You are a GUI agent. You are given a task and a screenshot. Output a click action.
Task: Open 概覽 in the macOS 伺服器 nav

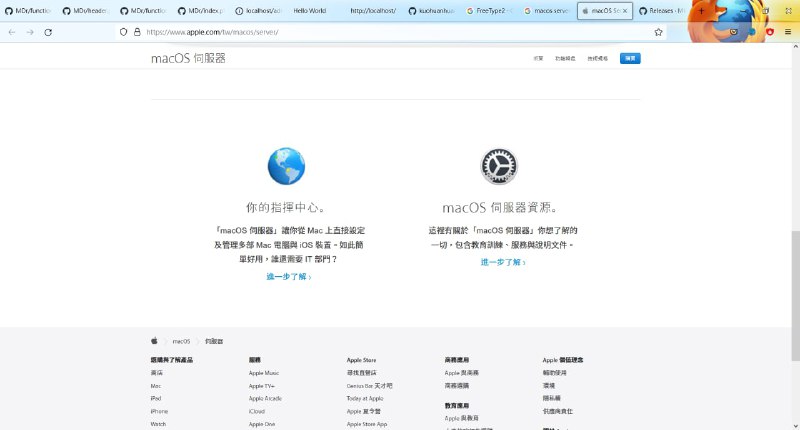[x=538, y=59]
